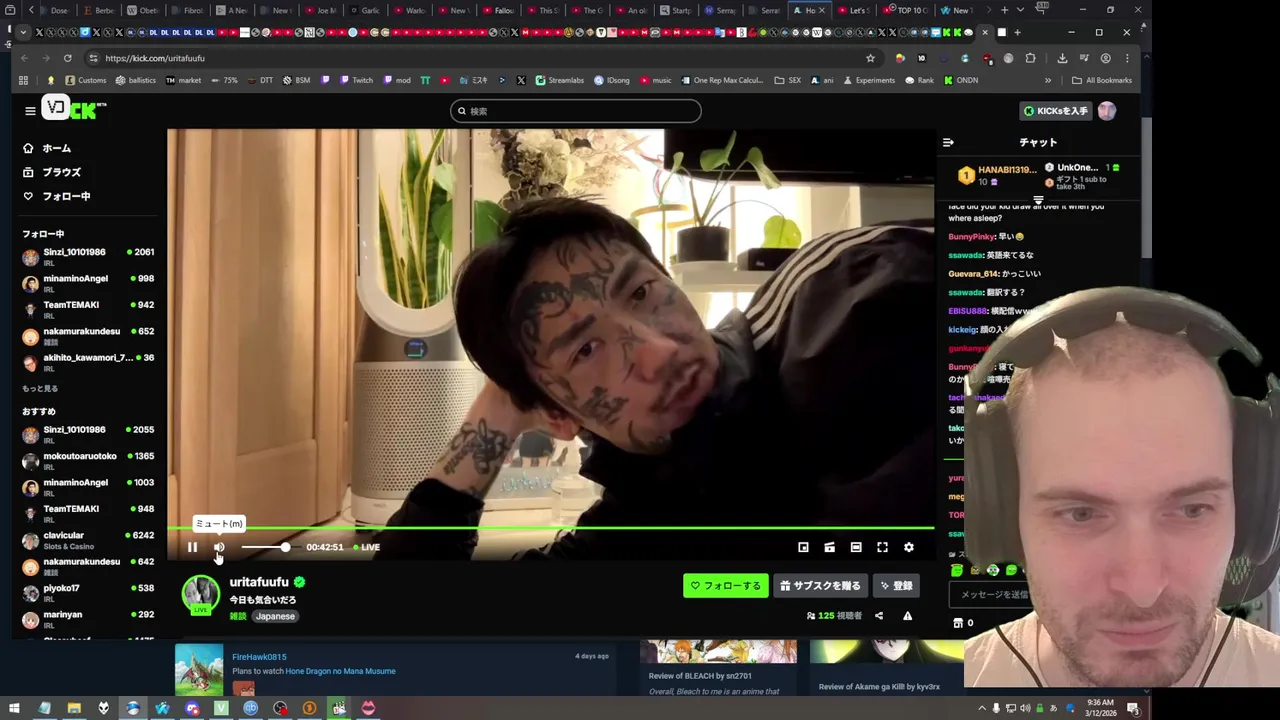Open picture-in-picture mode in the player

tap(803, 547)
